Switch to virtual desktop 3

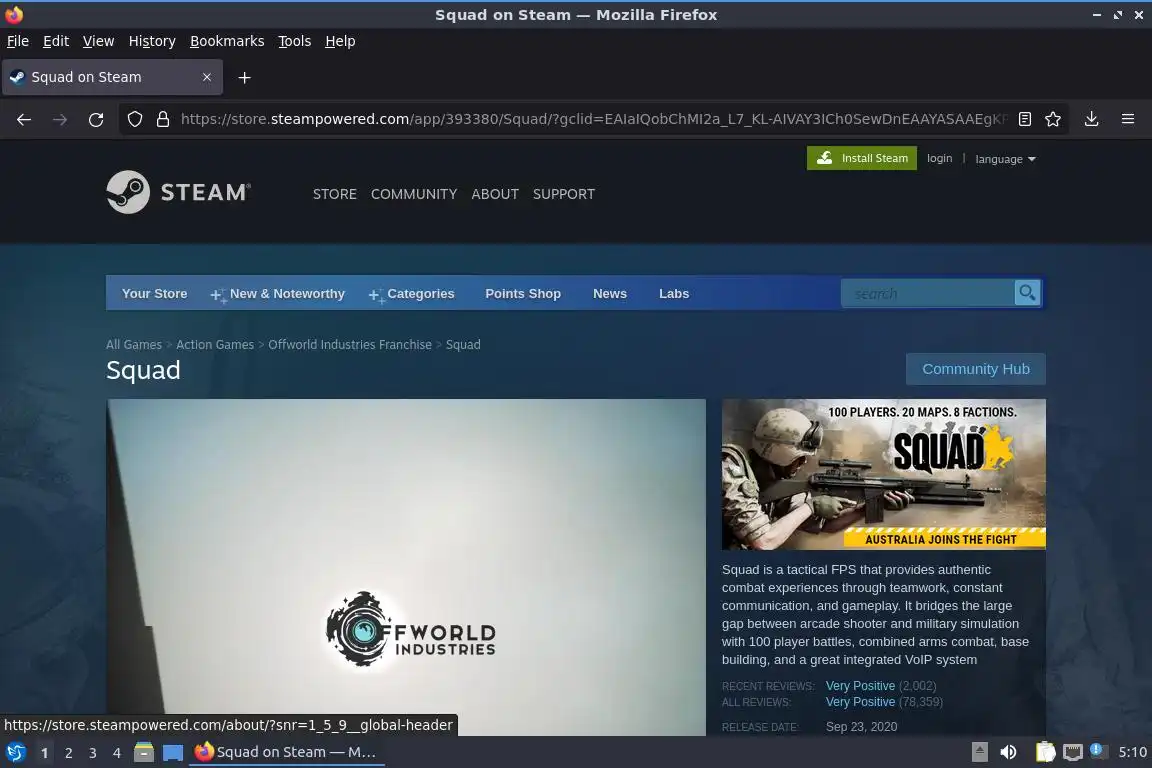click(x=93, y=753)
